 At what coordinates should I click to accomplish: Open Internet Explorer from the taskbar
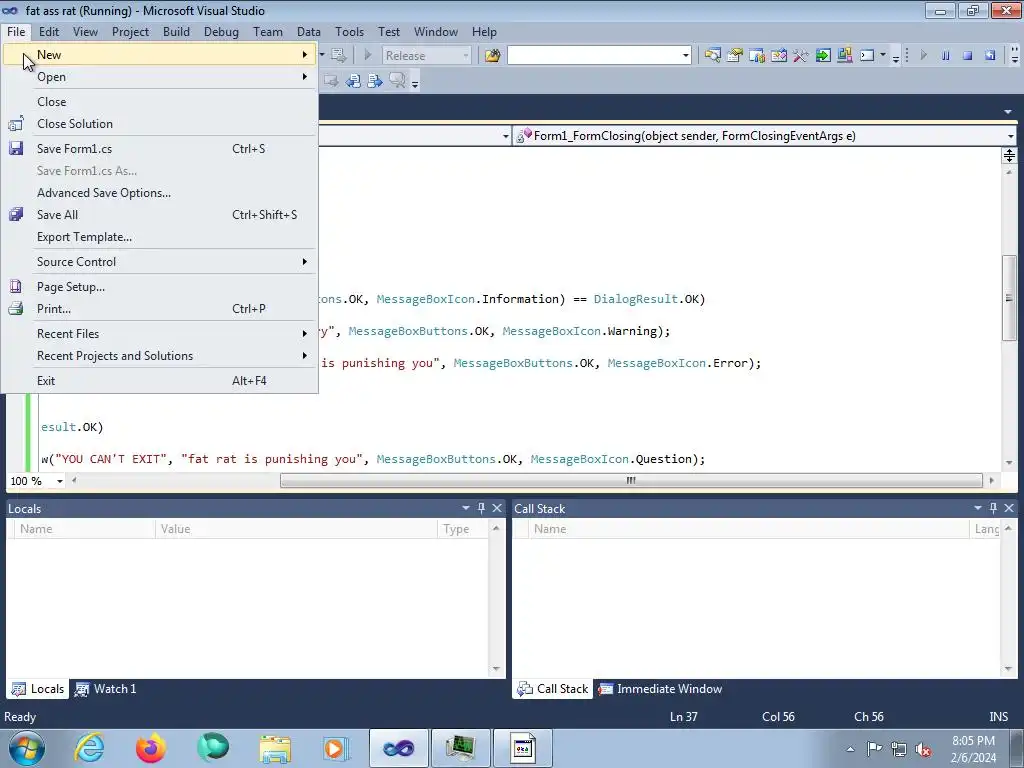click(x=89, y=748)
